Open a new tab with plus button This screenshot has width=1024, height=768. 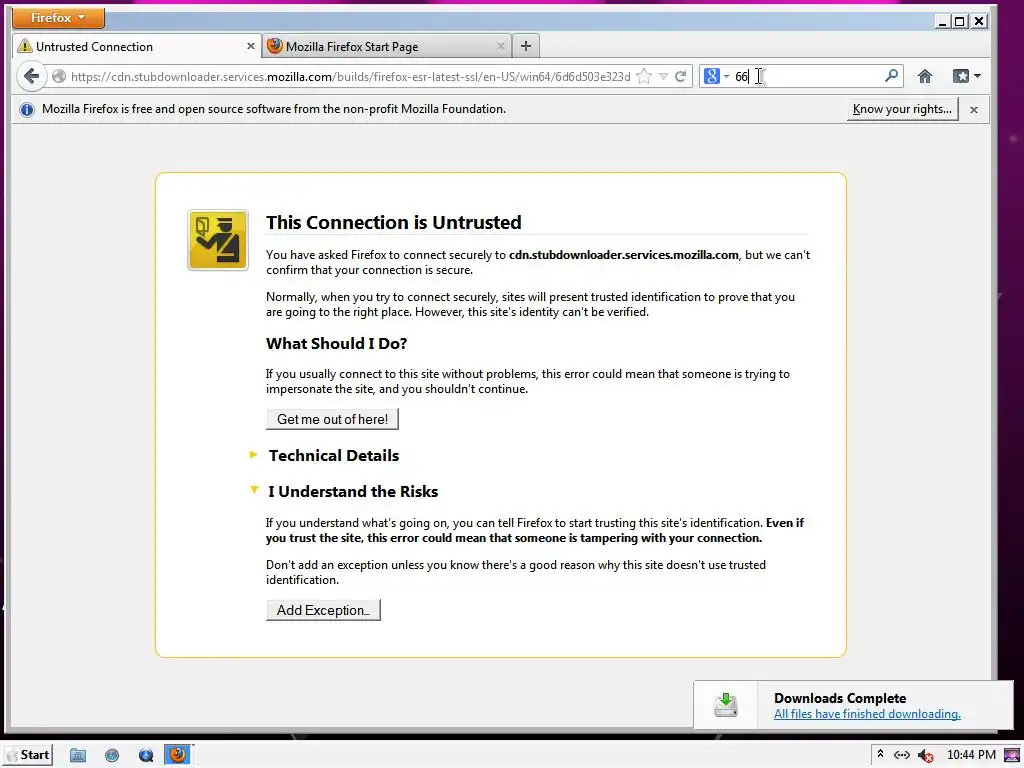[526, 46]
